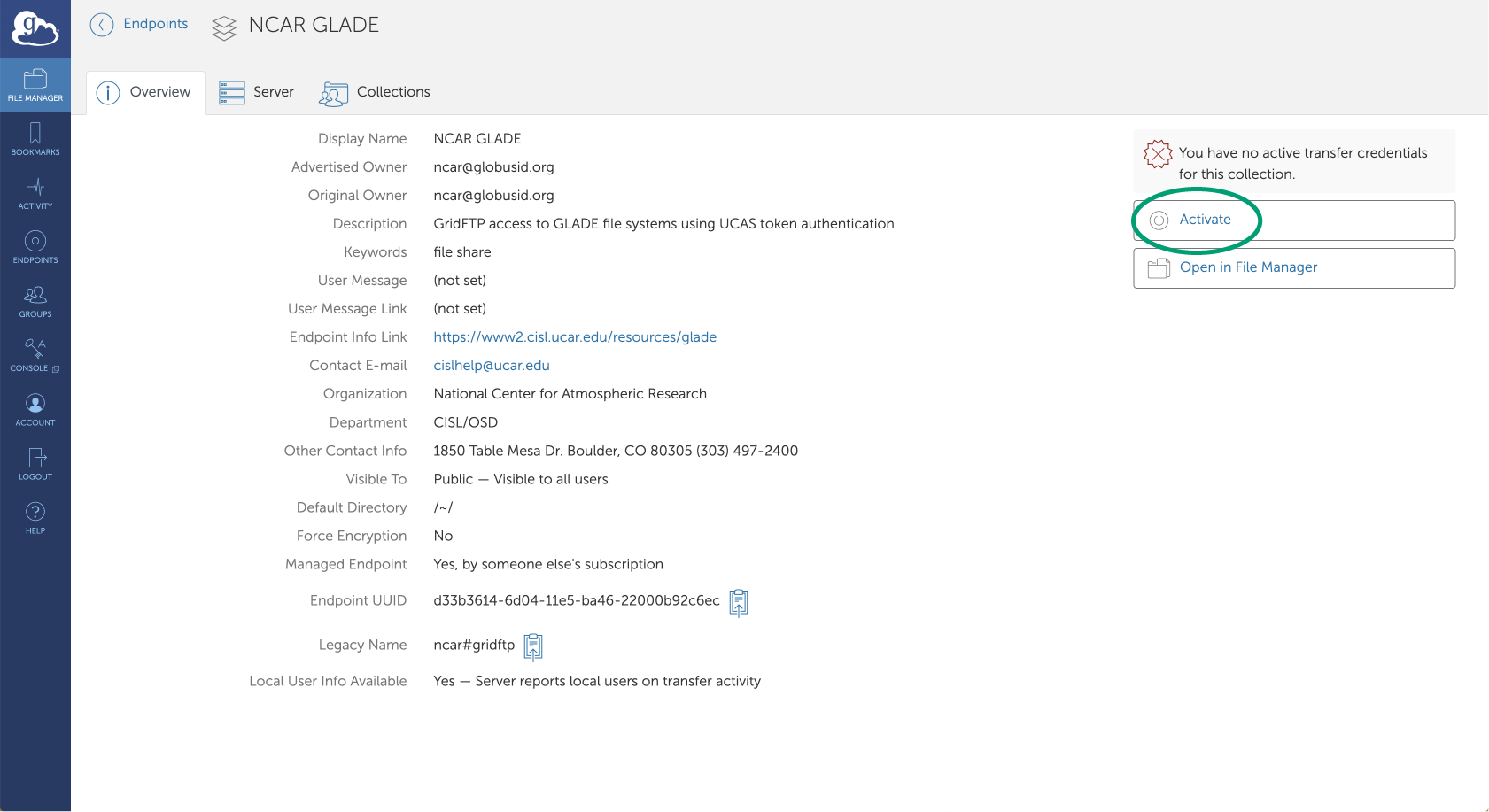
Task: Switch to the Collections tab
Action: click(x=375, y=92)
